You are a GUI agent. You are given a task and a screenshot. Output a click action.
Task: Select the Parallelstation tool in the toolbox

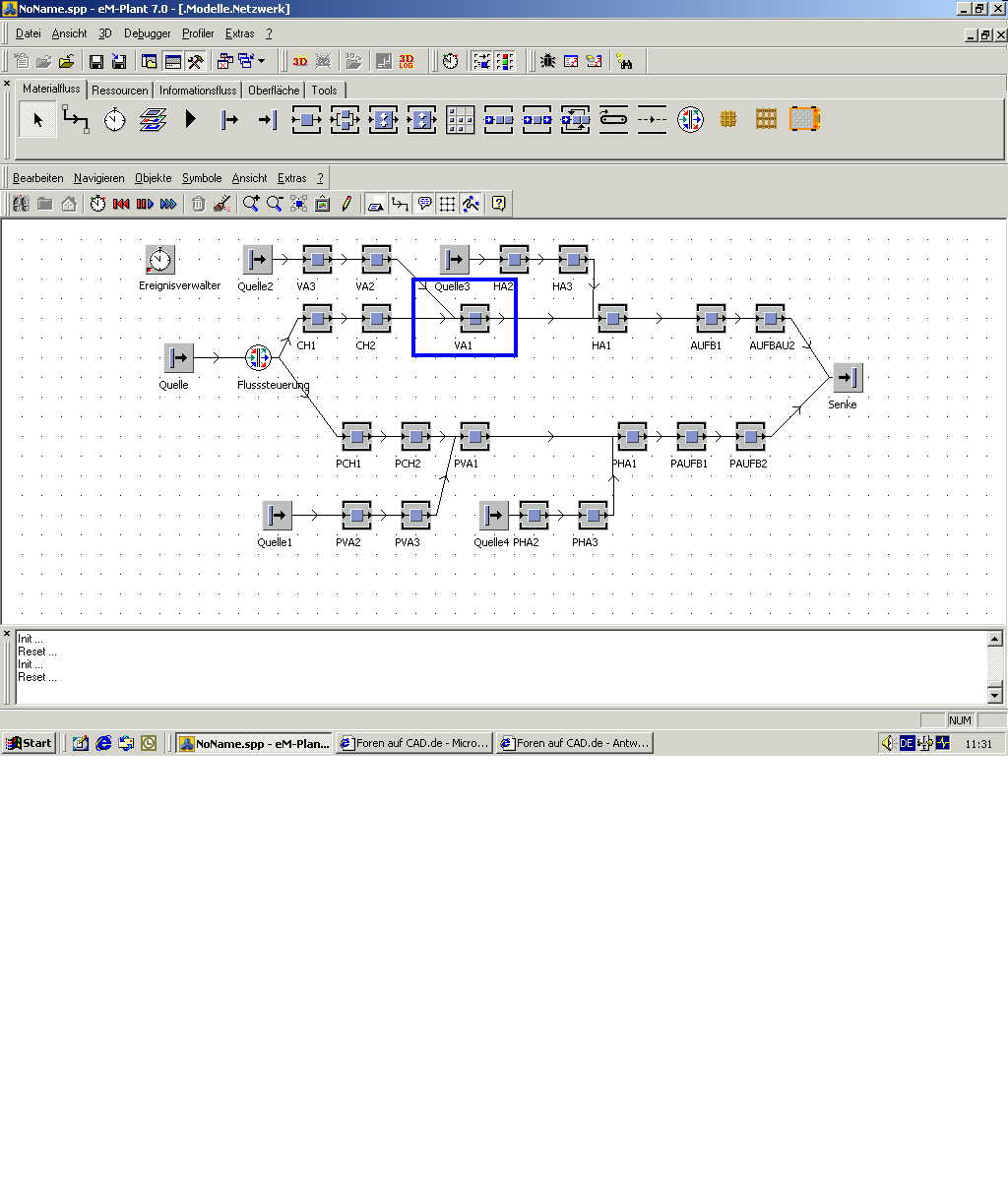click(345, 120)
